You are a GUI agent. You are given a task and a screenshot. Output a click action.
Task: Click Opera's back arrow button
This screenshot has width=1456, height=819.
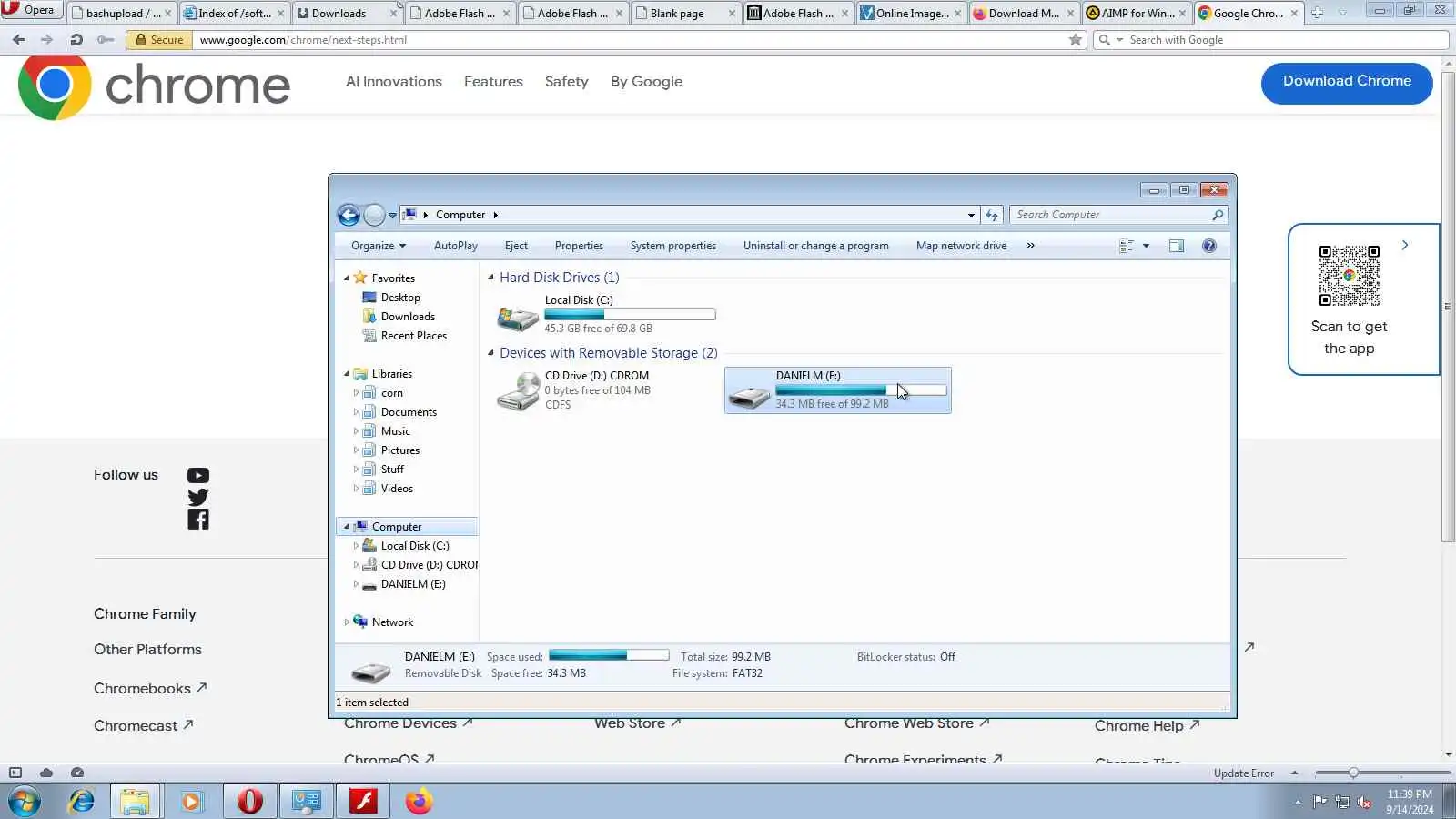click(19, 40)
